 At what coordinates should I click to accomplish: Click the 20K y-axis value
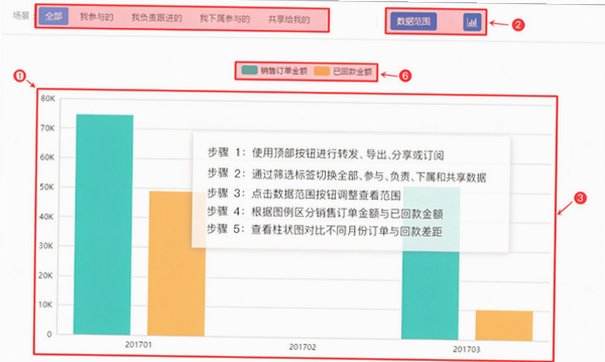click(x=46, y=276)
